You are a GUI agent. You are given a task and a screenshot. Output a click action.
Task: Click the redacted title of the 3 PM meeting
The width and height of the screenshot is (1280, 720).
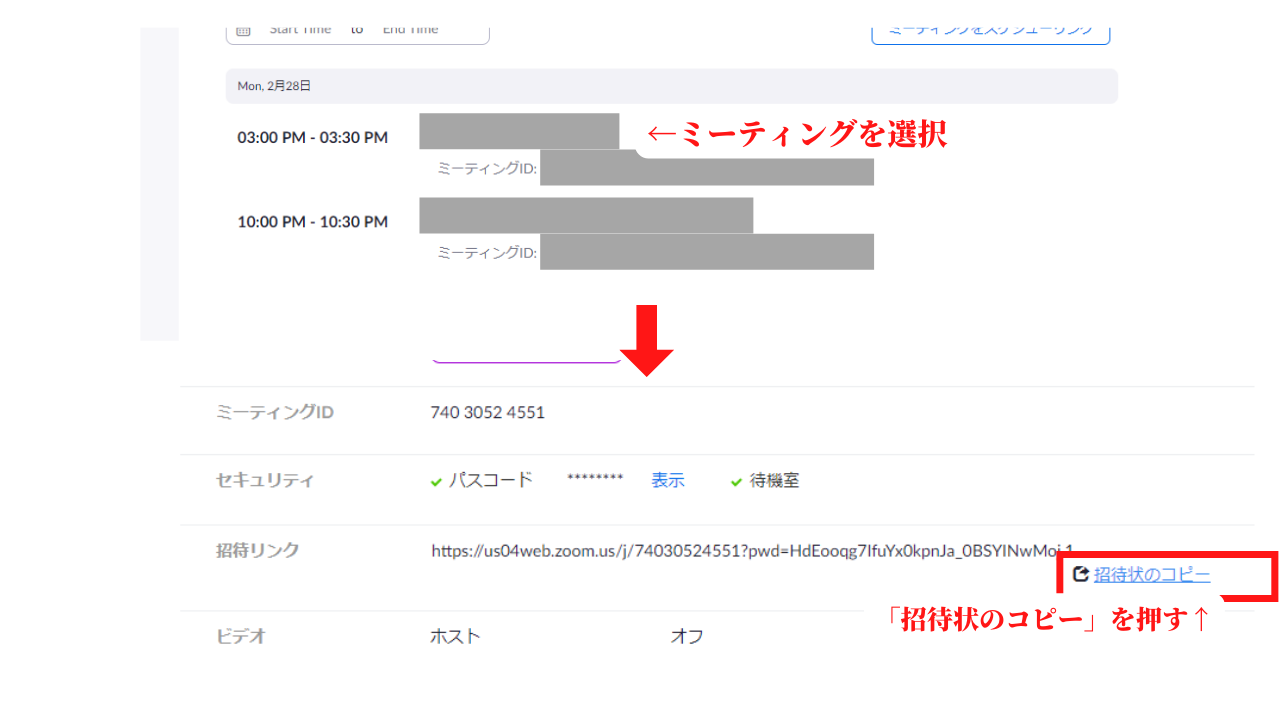[519, 132]
